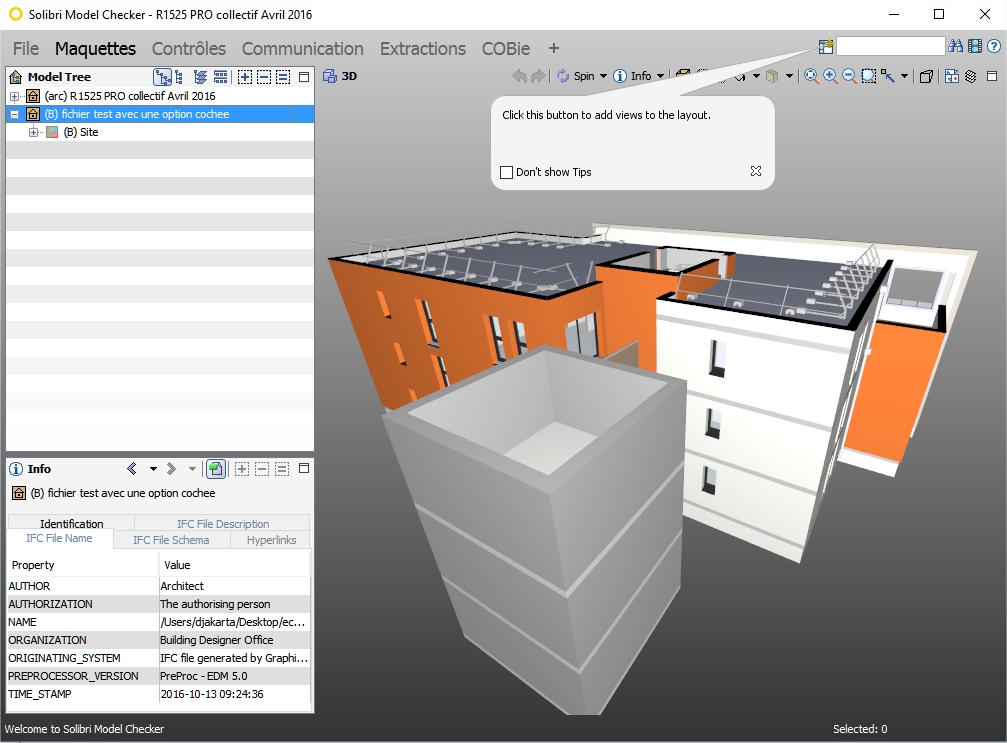Enable the Don't show Tips checkbox
The width and height of the screenshot is (1007, 743).
pyautogui.click(x=506, y=172)
